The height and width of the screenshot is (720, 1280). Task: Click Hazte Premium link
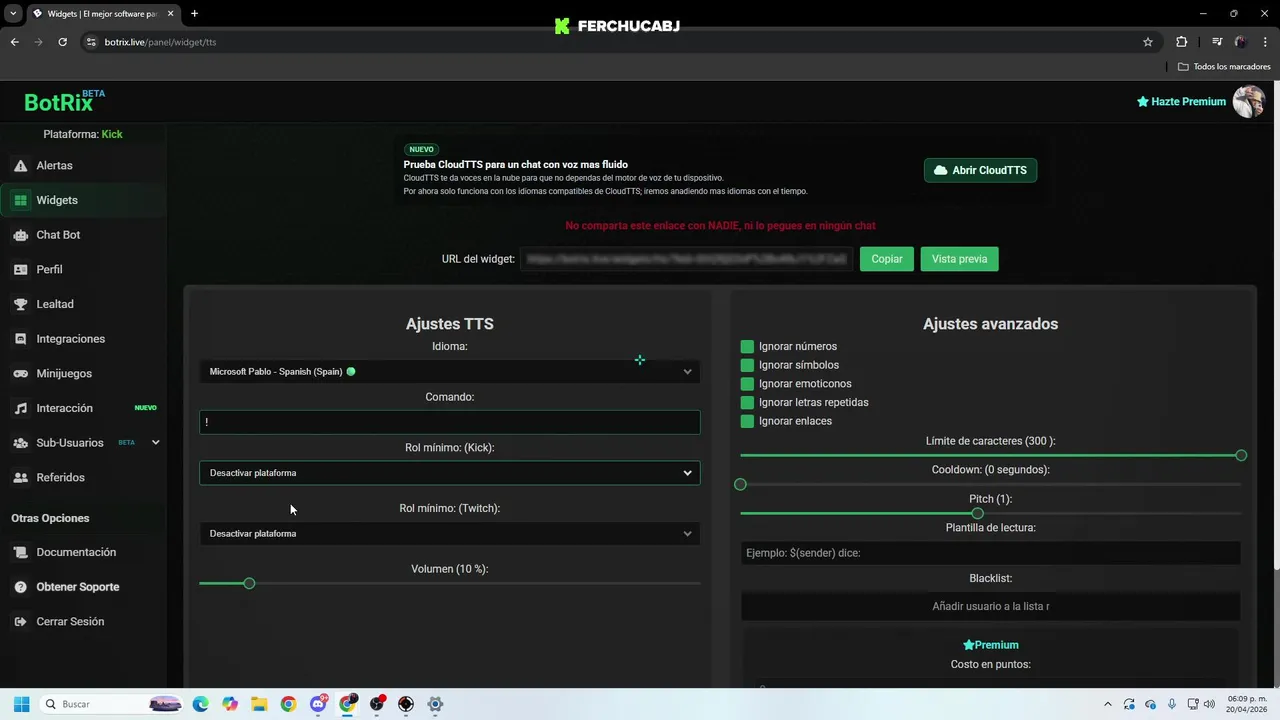coord(1181,102)
